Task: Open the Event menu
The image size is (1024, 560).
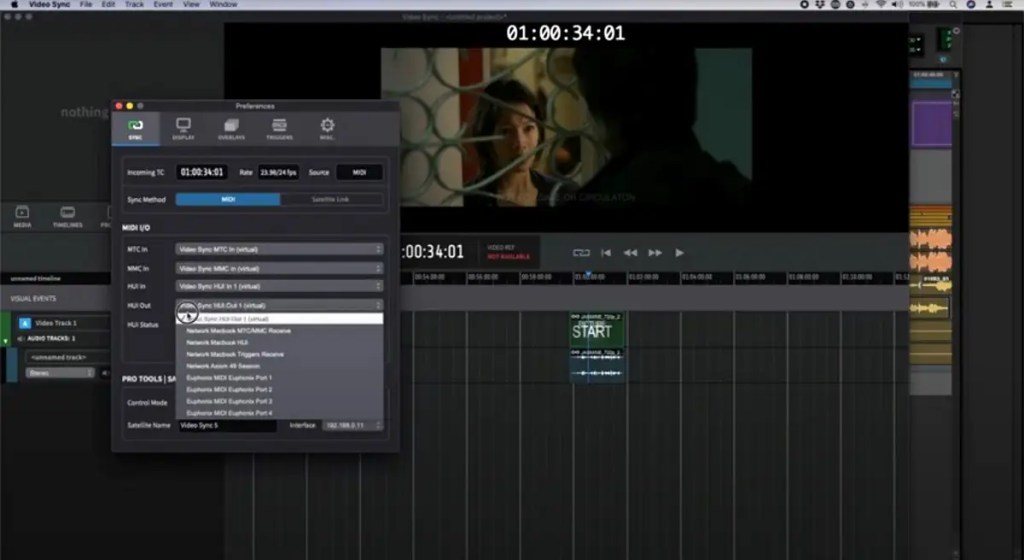Action: (x=163, y=5)
